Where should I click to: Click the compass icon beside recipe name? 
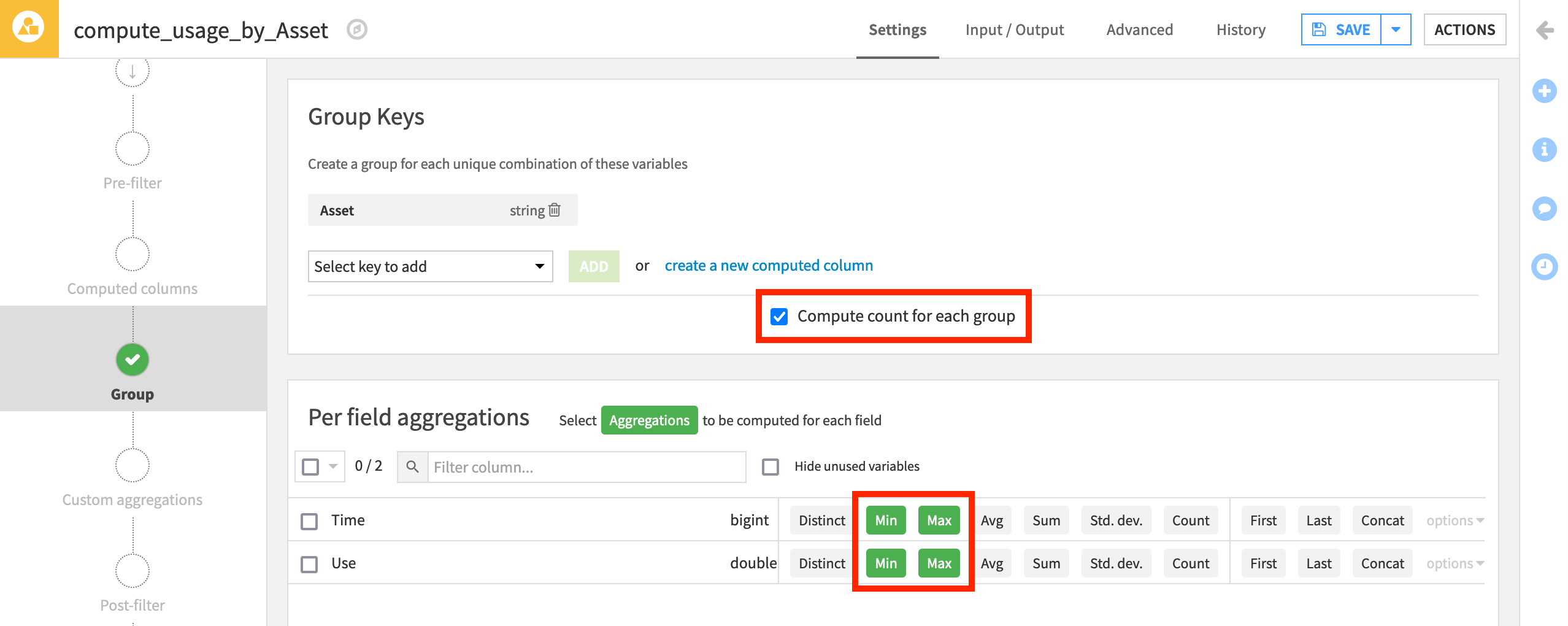coord(356,29)
